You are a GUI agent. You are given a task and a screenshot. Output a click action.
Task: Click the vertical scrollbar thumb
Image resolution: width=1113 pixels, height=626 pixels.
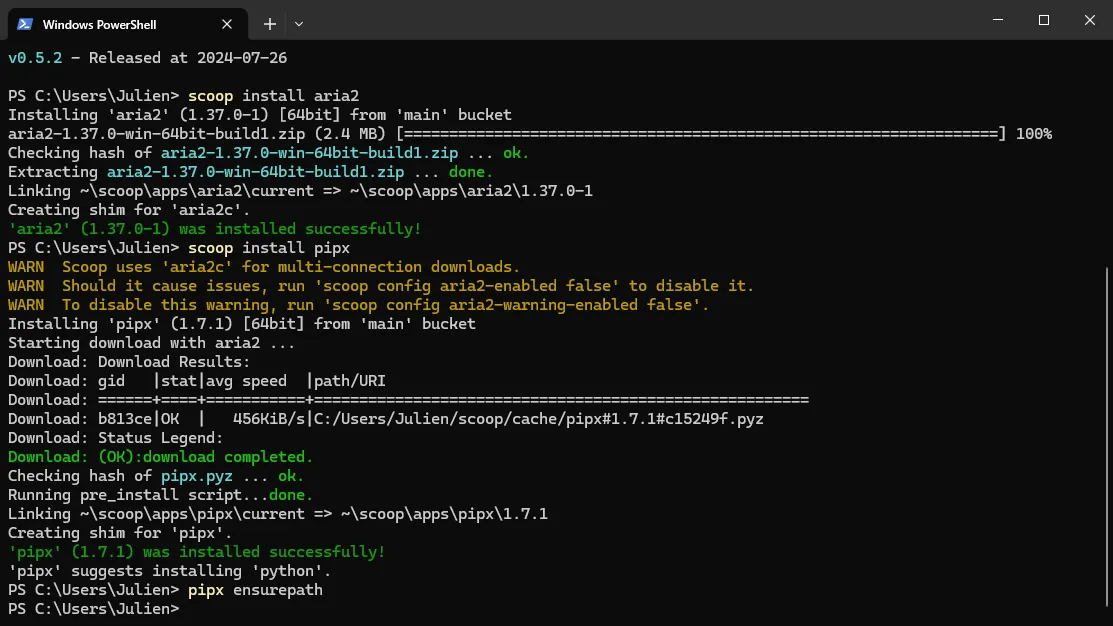pos(1106,440)
